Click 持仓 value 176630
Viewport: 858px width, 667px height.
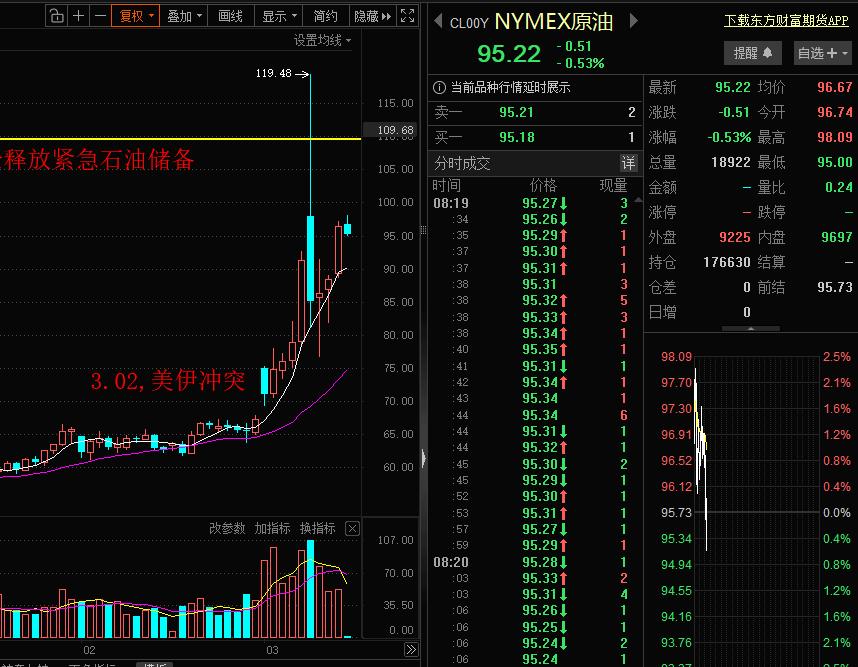727,263
